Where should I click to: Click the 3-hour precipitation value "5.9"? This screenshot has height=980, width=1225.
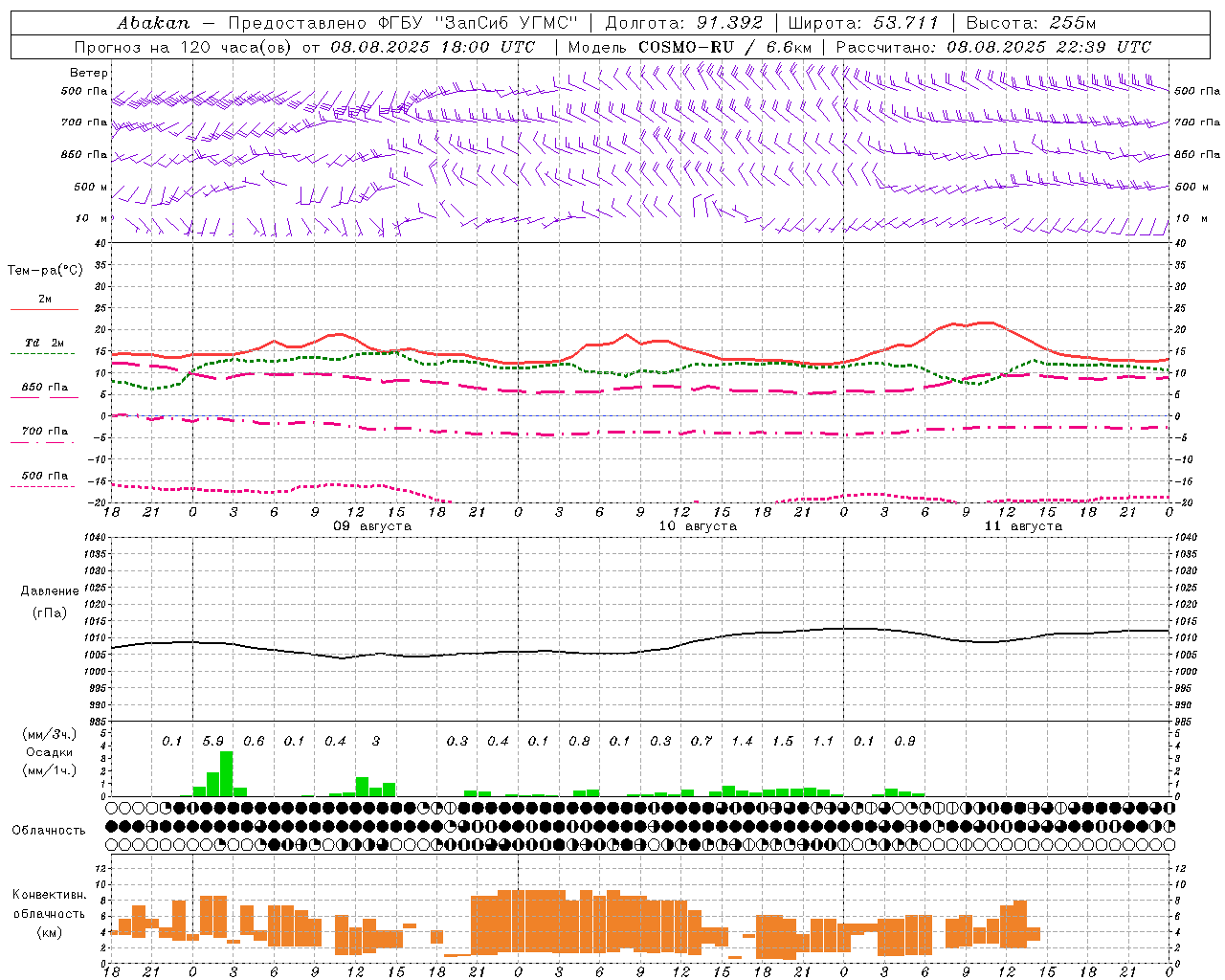tap(212, 742)
